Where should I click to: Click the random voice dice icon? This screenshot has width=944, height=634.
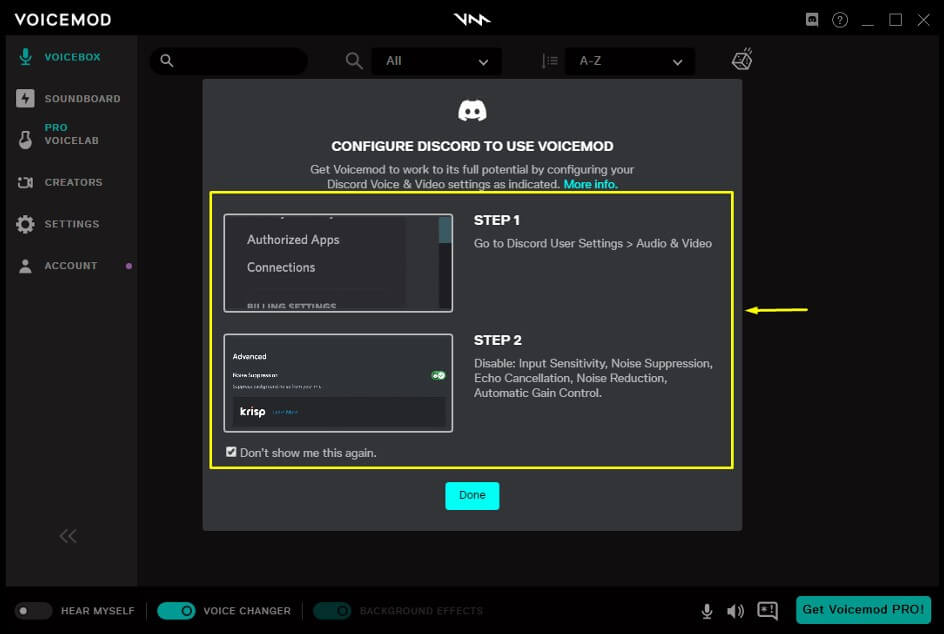(742, 60)
